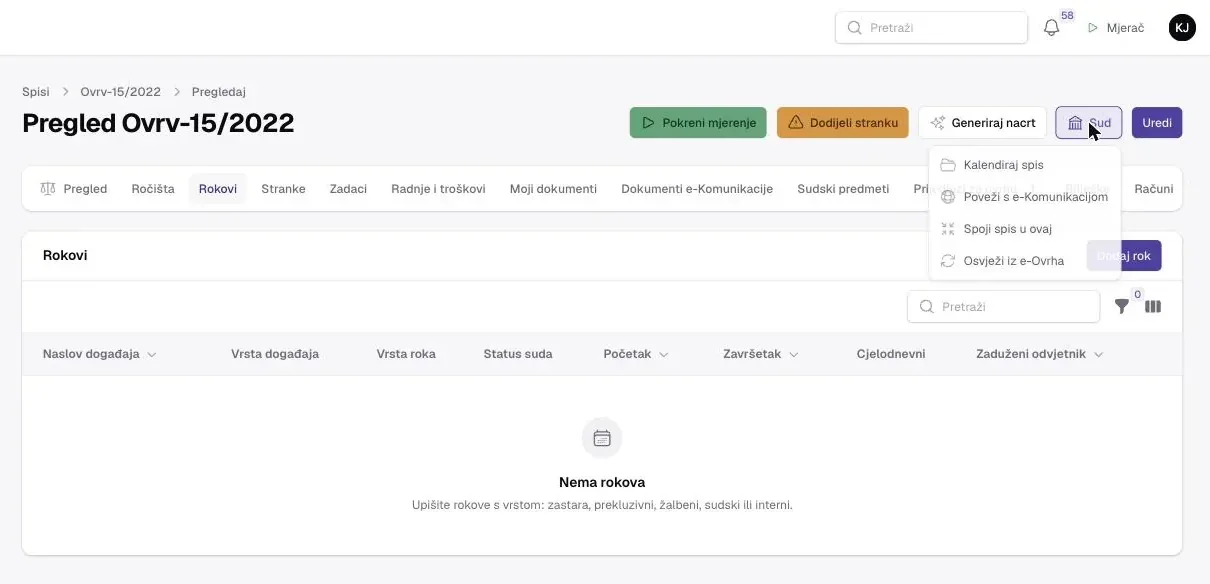Choose Poveži s e-Komunikacijom option
Image resolution: width=1210 pixels, height=584 pixels.
[1025, 197]
